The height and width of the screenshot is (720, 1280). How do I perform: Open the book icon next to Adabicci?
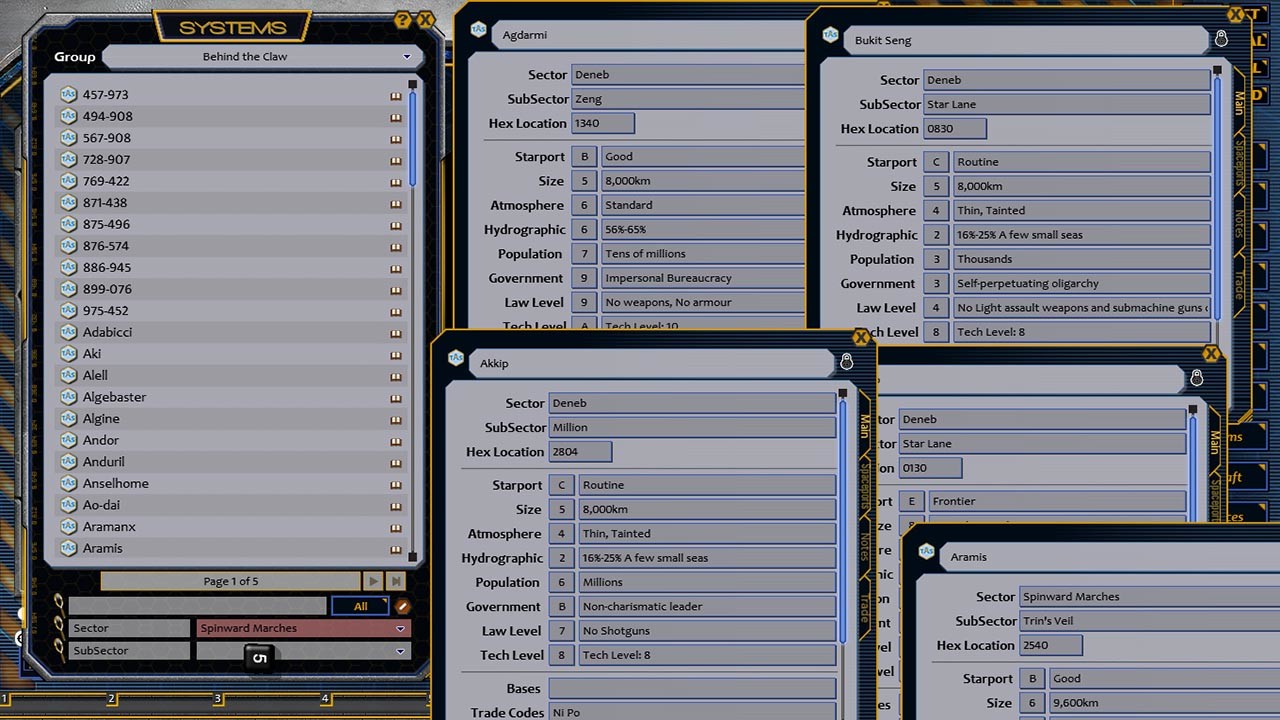(396, 331)
